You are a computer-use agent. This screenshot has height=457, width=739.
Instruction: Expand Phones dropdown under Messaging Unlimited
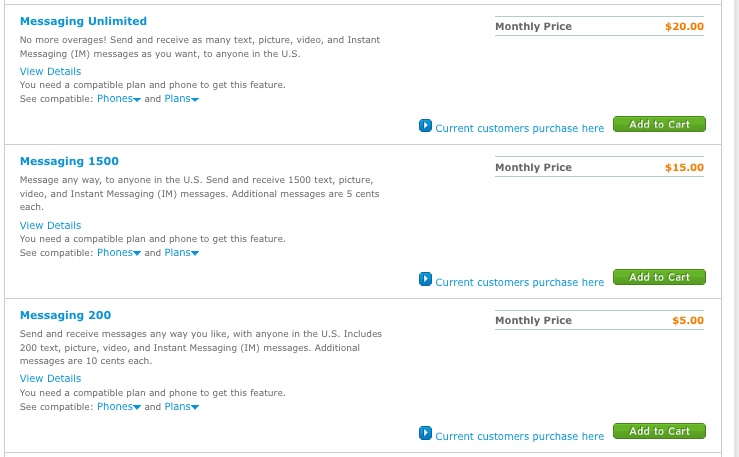pyautogui.click(x=119, y=98)
